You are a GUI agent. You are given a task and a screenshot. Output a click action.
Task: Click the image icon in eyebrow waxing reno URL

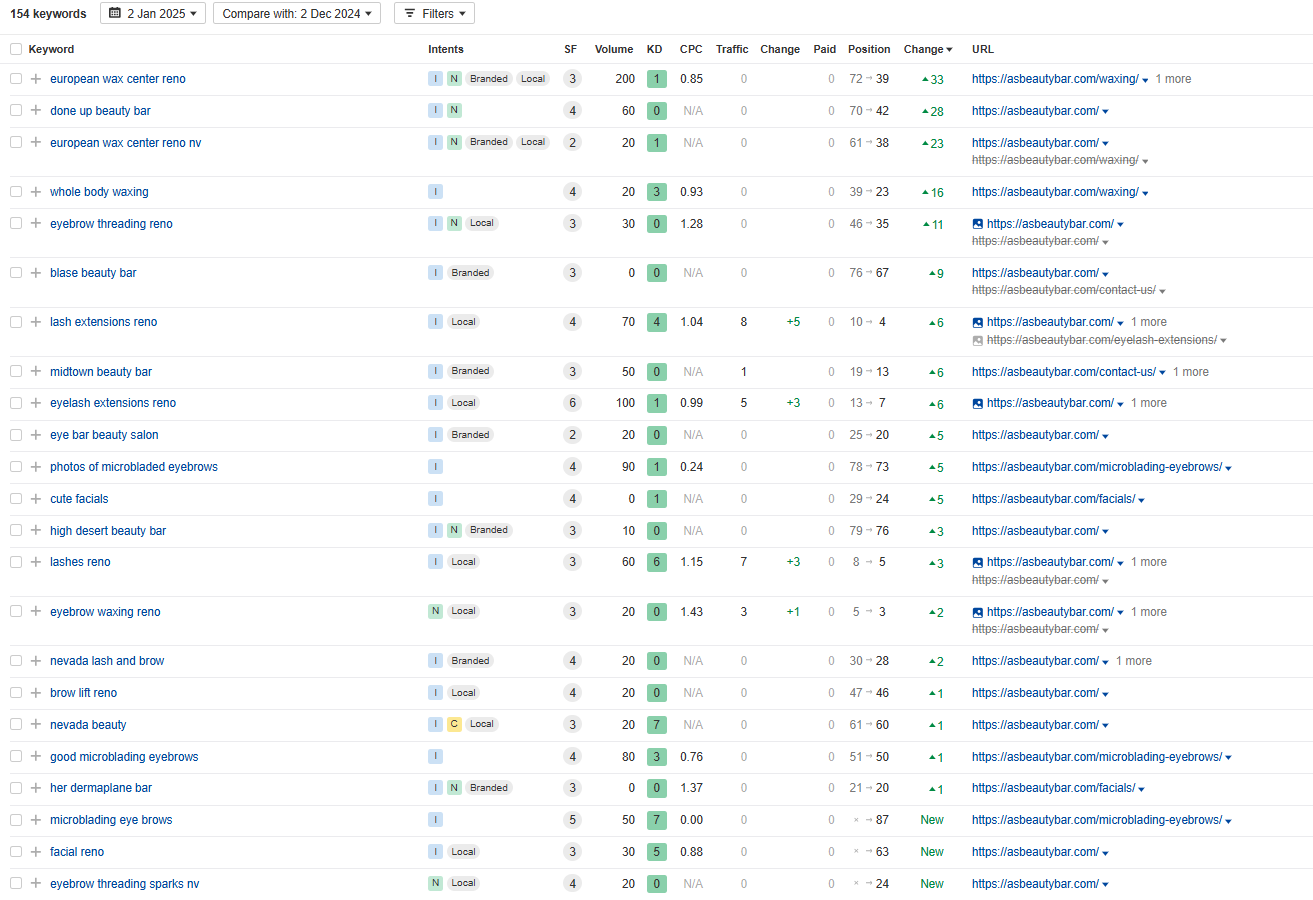pyautogui.click(x=978, y=612)
